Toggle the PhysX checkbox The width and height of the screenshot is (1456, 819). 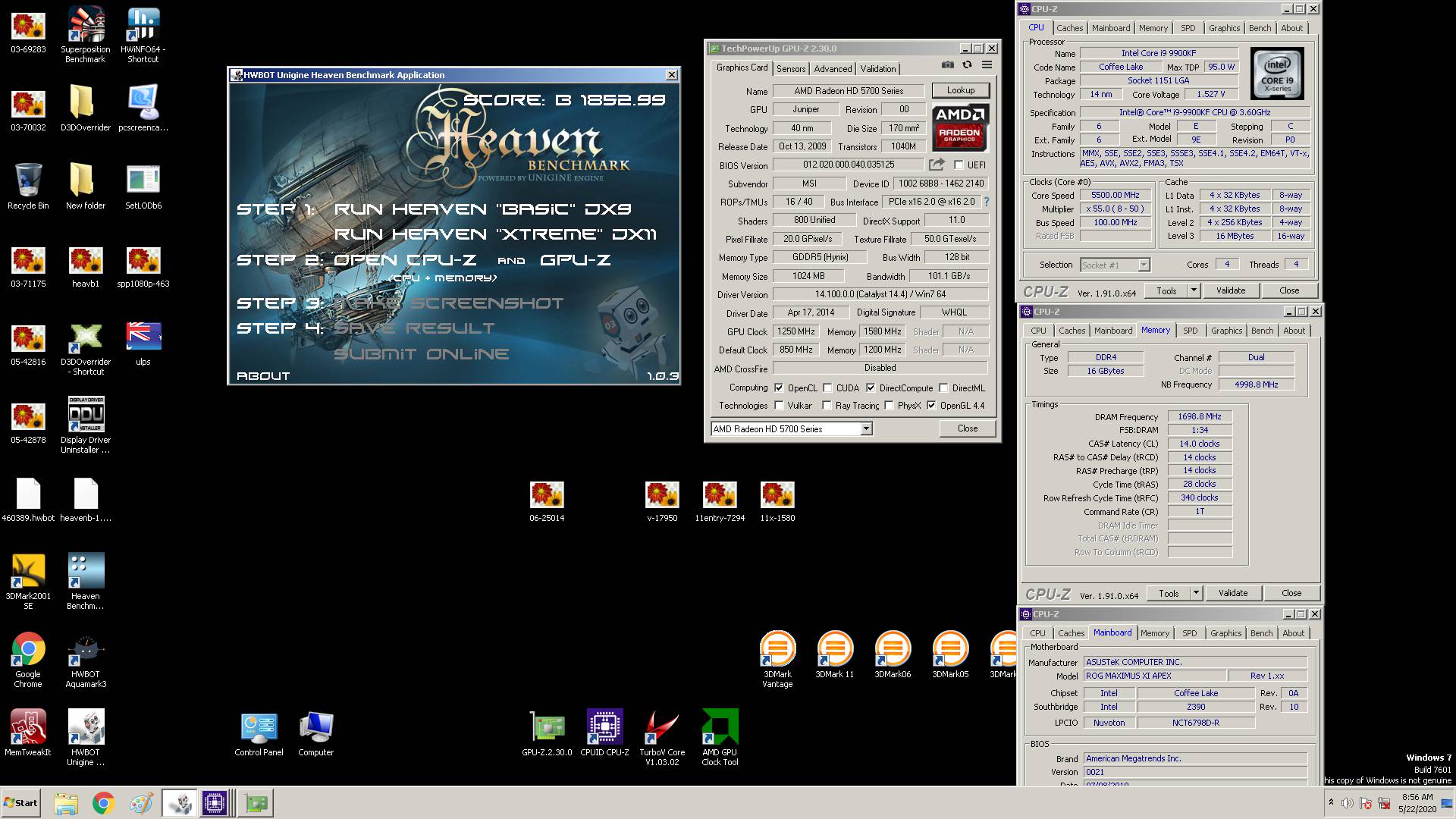pyautogui.click(x=889, y=405)
